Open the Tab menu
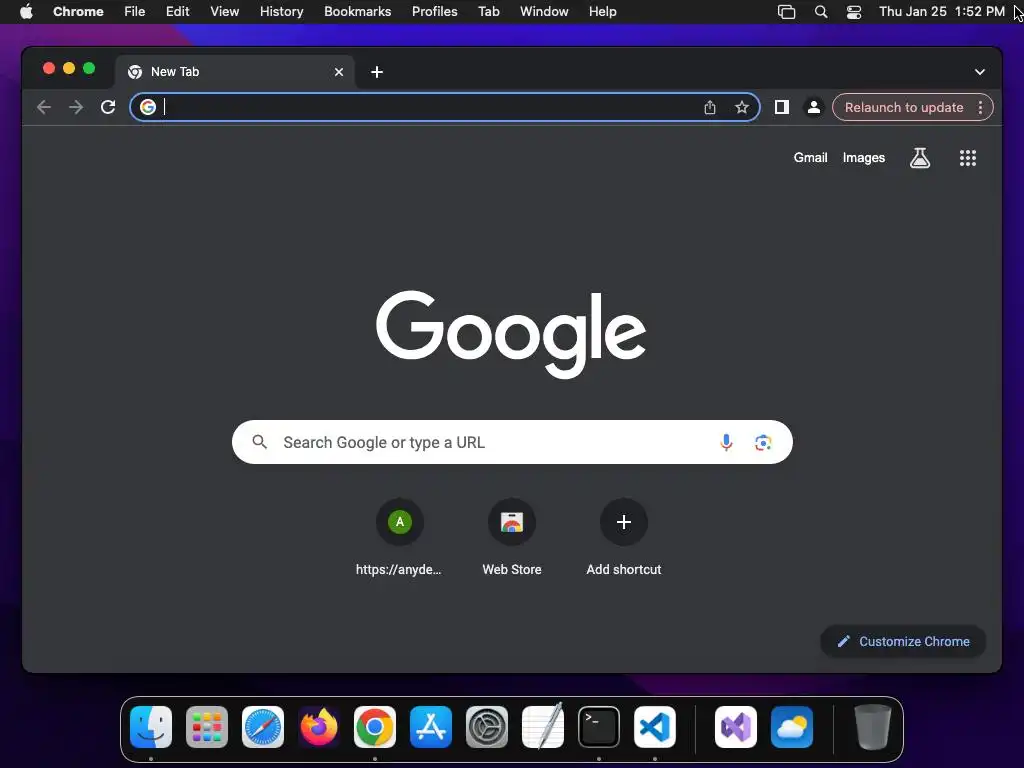1024x768 pixels. click(488, 11)
